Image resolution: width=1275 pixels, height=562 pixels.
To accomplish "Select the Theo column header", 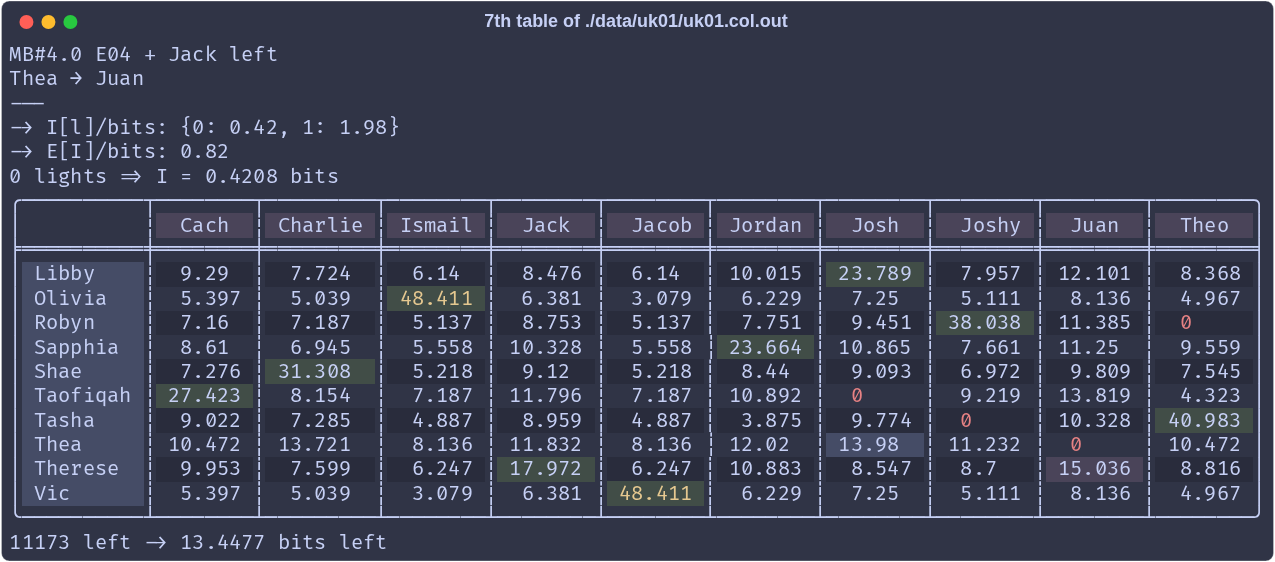I will [1204, 225].
